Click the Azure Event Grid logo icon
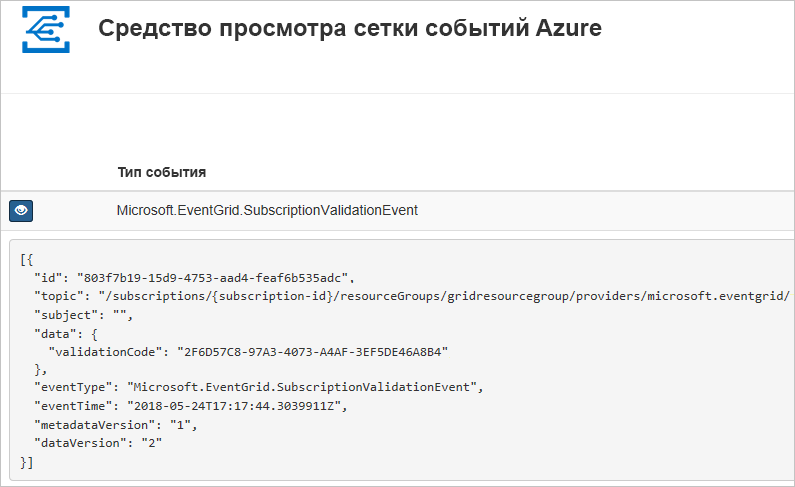This screenshot has width=795, height=487. [x=46, y=29]
